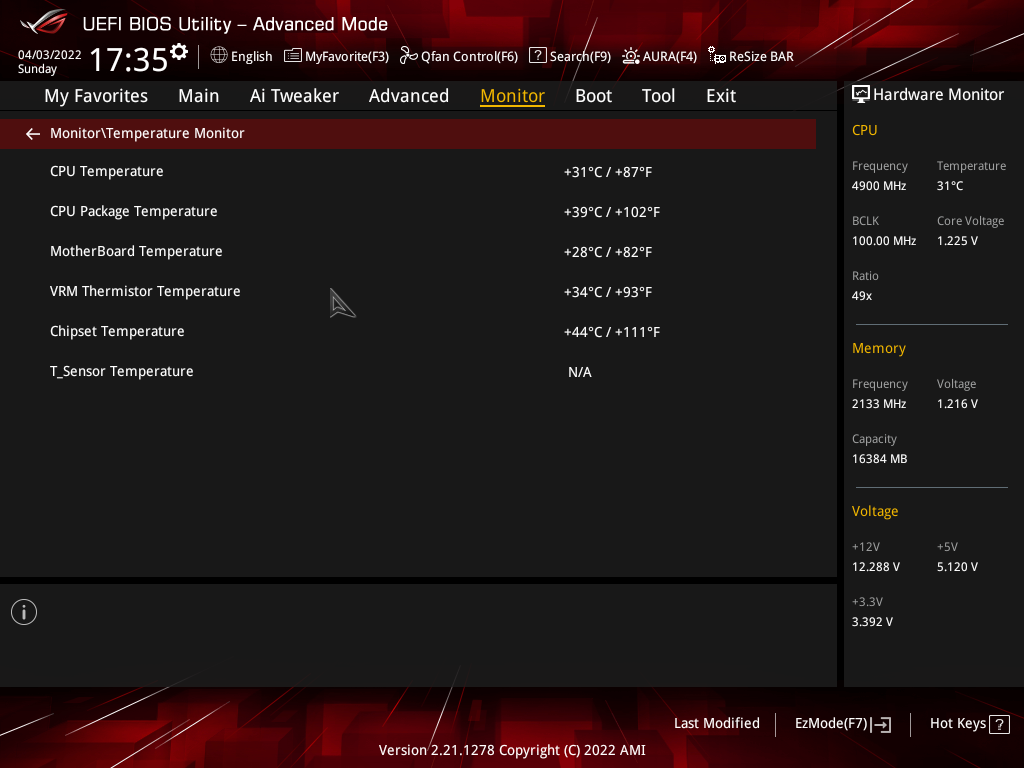Screen dimensions: 1024x768
Task: Open AURA(F4) label
Action: (670, 57)
